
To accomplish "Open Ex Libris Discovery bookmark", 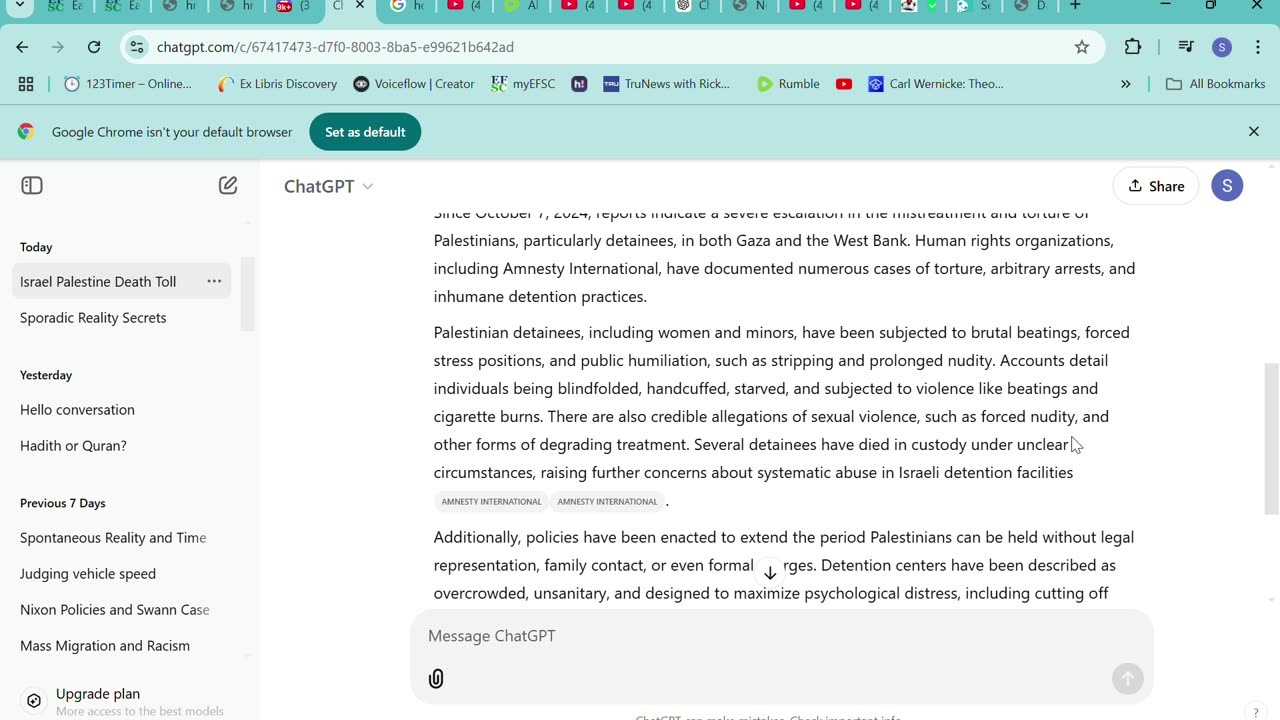I will tap(277, 84).
